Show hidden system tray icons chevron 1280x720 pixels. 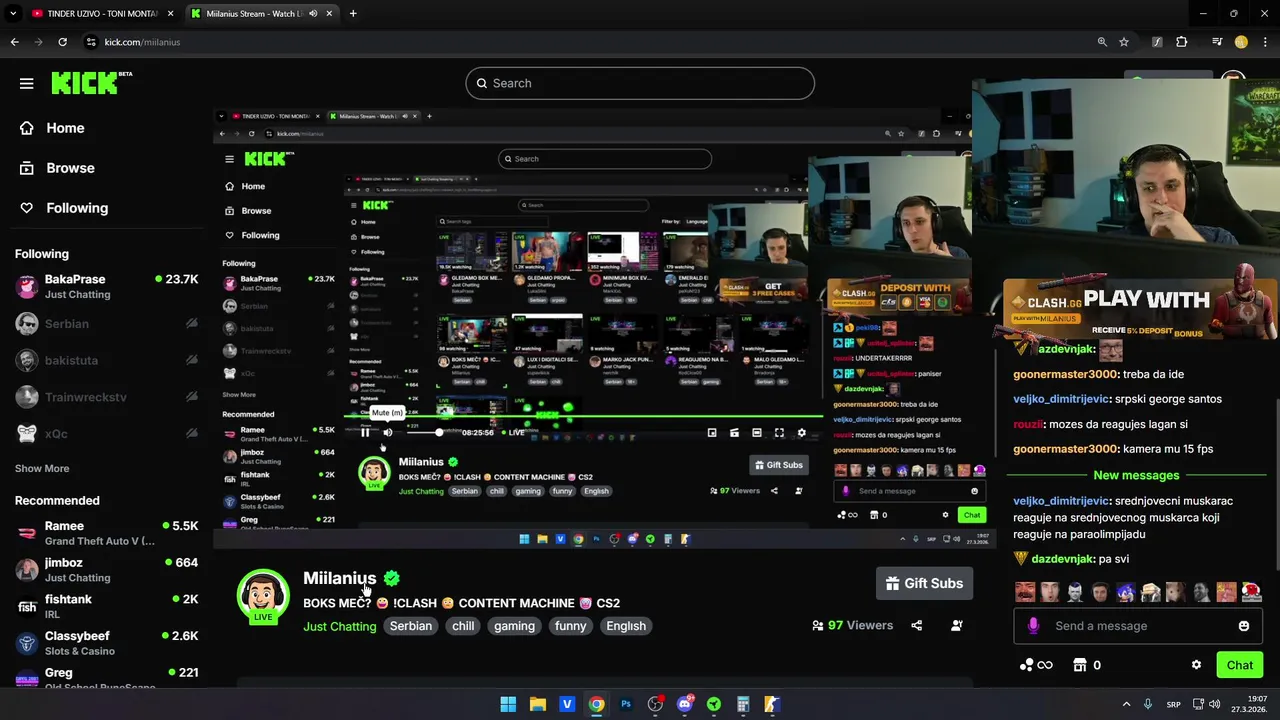(x=1126, y=704)
